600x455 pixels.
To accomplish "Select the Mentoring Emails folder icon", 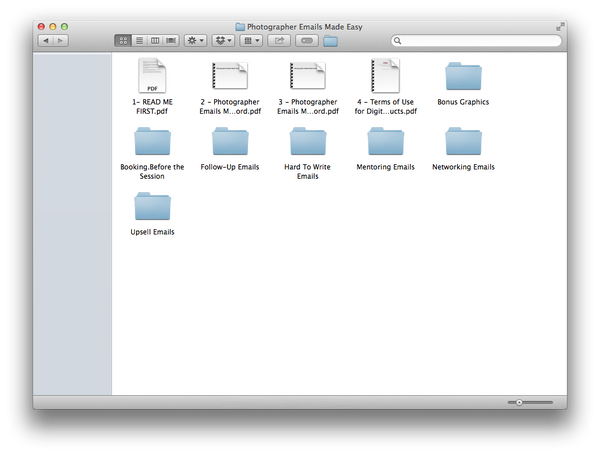I will (x=386, y=141).
